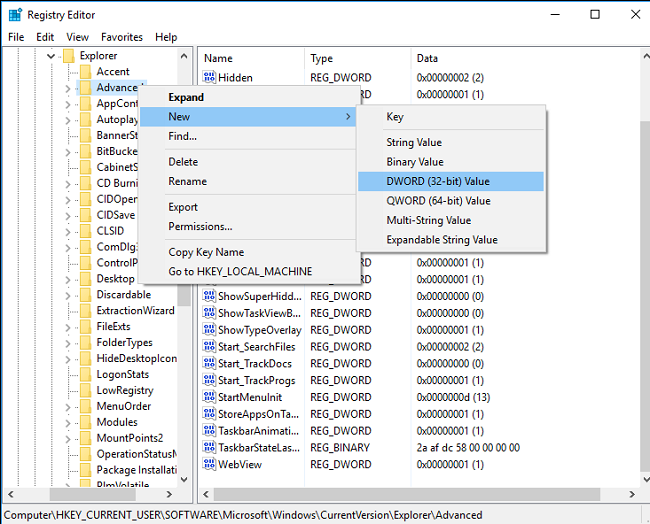Collapse the Explorer tree node
650x524 pixels.
(x=51, y=56)
